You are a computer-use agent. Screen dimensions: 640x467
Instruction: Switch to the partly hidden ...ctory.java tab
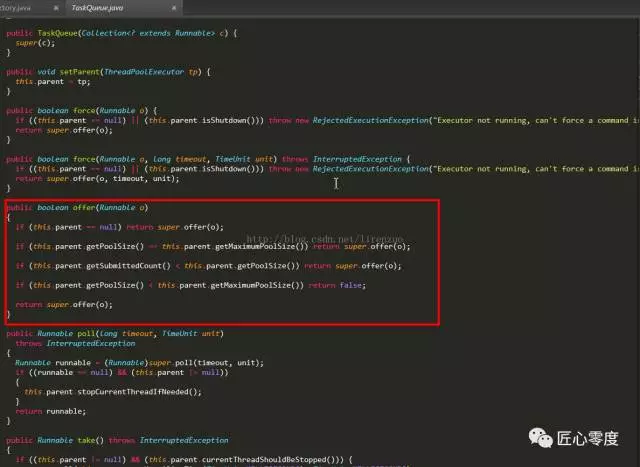(x=16, y=8)
